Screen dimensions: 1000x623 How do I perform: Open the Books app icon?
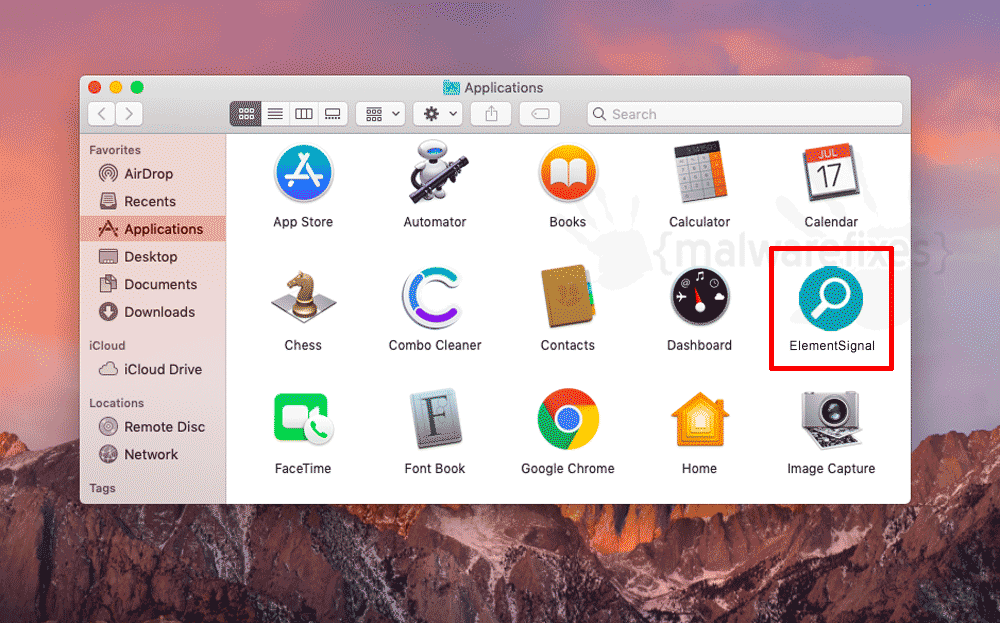[x=568, y=173]
